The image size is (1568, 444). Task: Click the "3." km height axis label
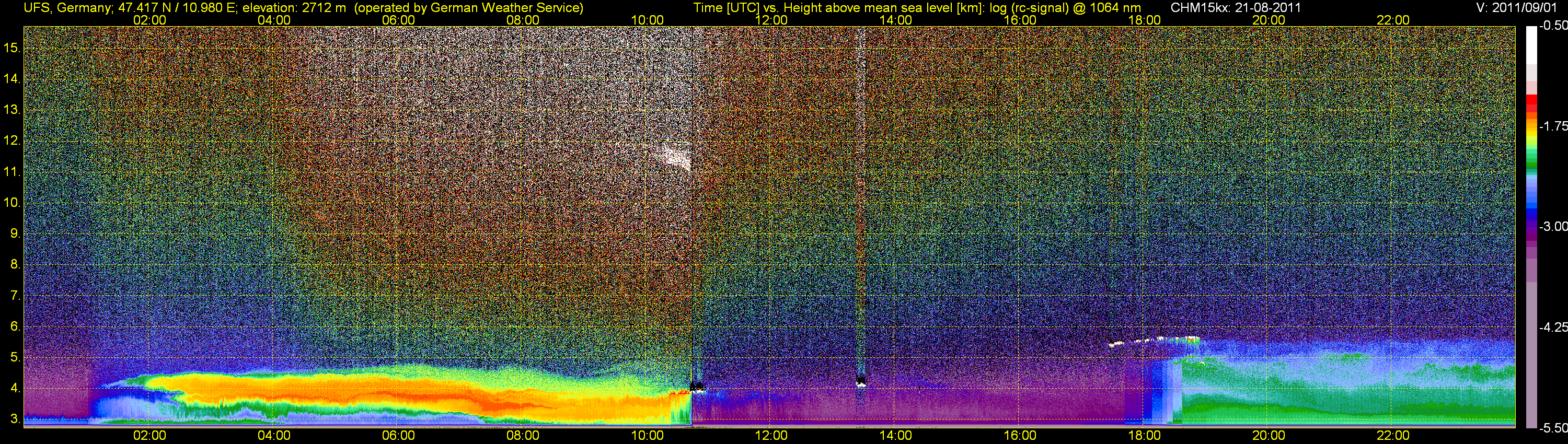(x=15, y=419)
